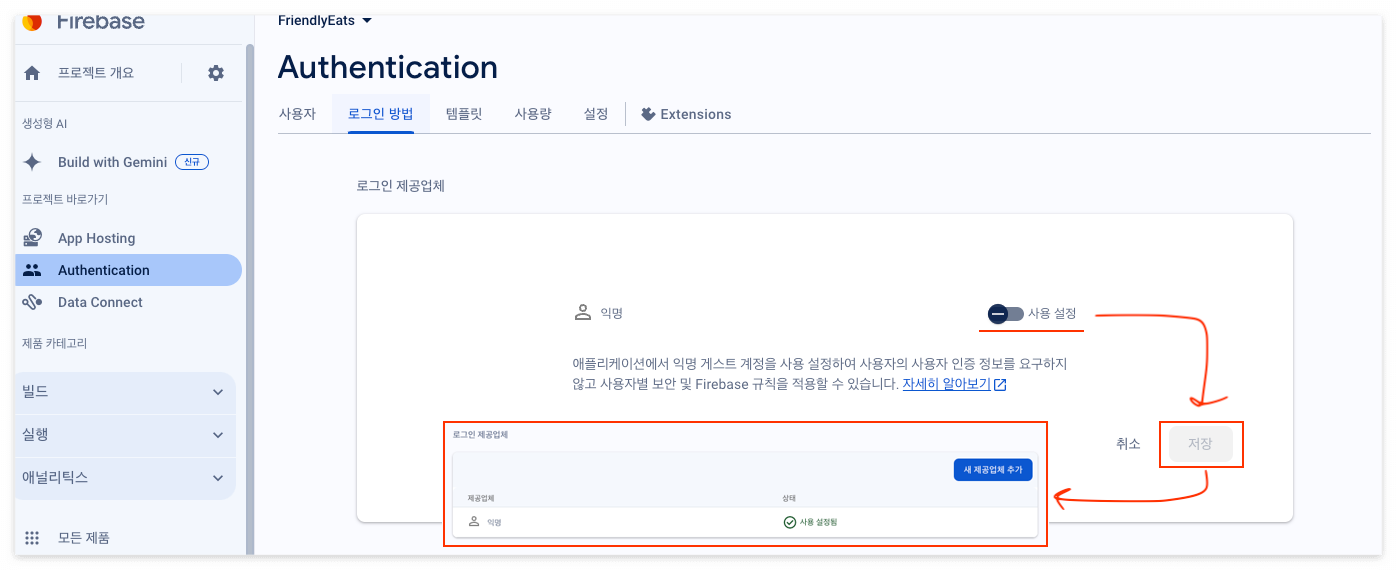Open the 자세히 알아보기 link
1397x570 pixels.
pyautogui.click(x=946, y=384)
